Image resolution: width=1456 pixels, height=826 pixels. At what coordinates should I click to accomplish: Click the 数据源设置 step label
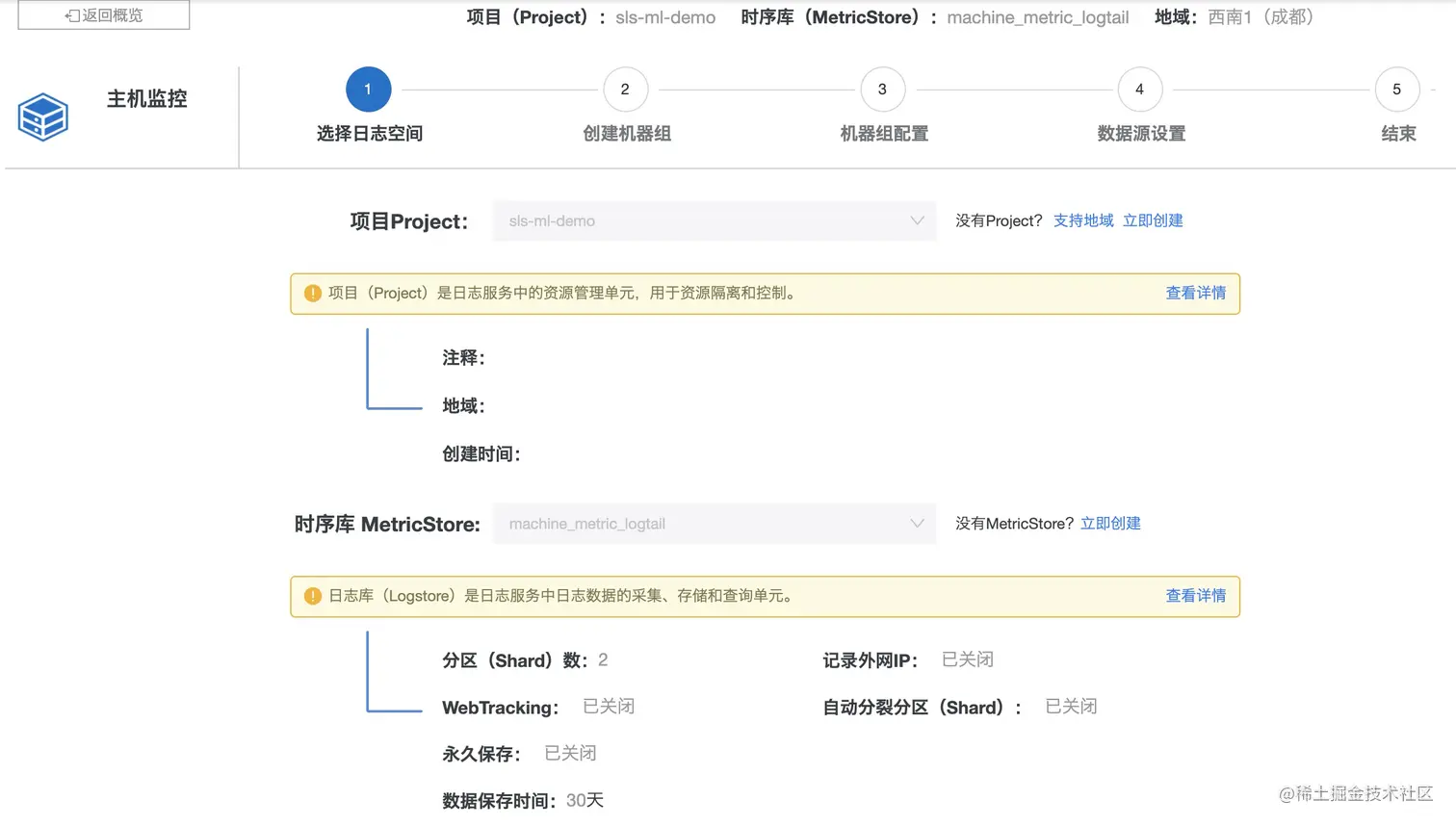[x=1141, y=134]
